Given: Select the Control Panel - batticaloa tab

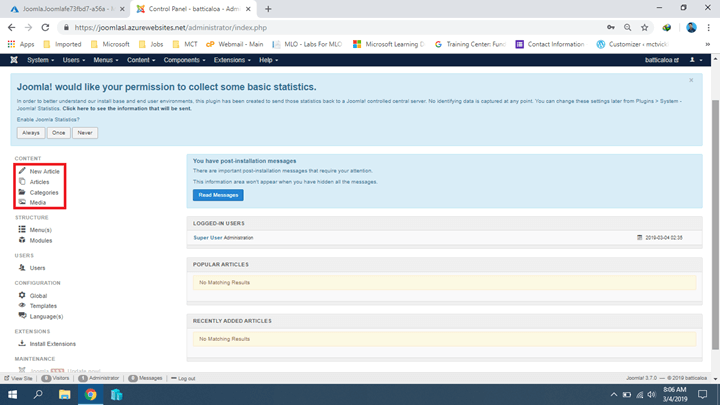Looking at the screenshot, I should point(192,9).
